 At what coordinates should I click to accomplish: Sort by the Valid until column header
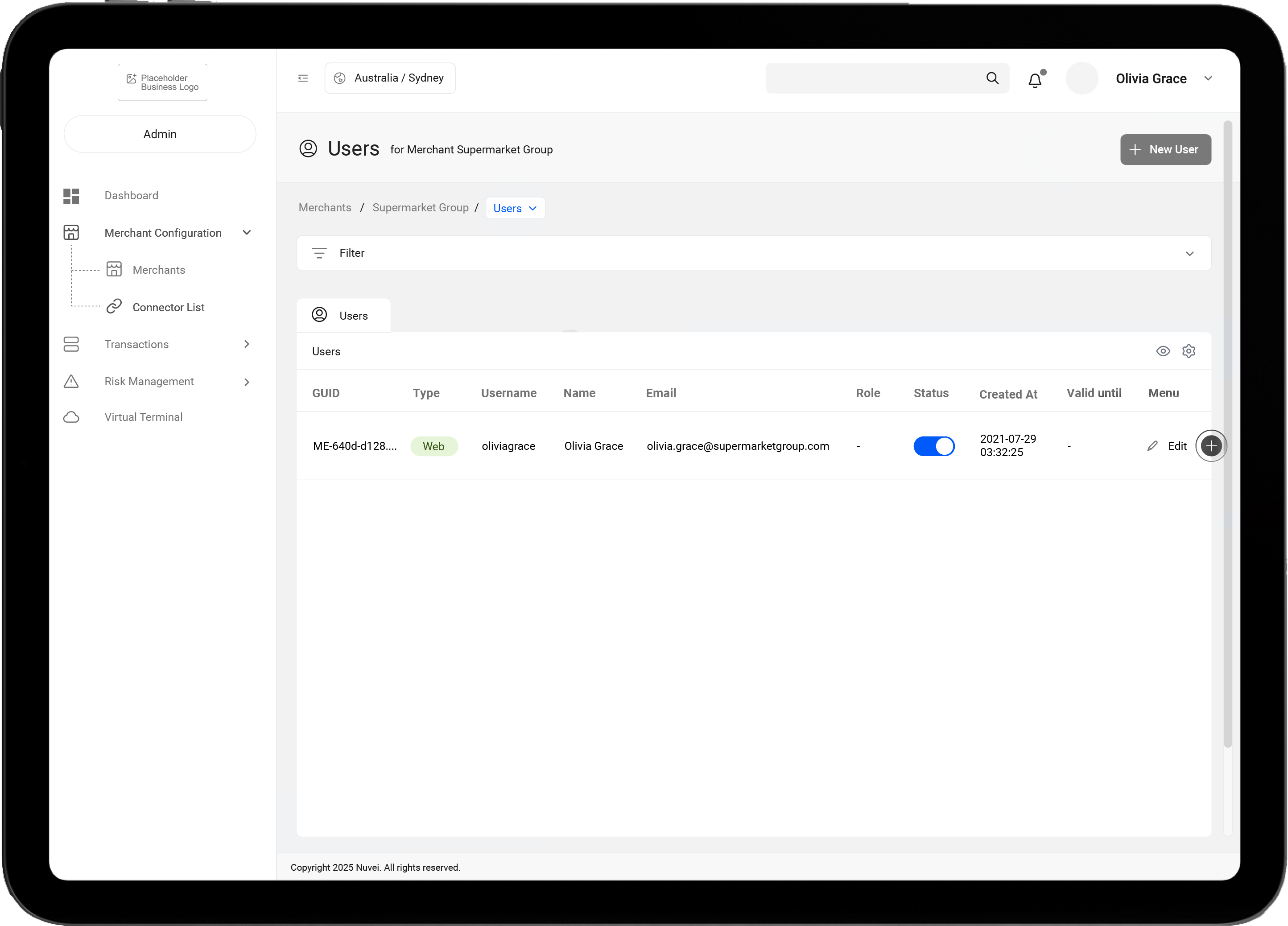(1094, 393)
